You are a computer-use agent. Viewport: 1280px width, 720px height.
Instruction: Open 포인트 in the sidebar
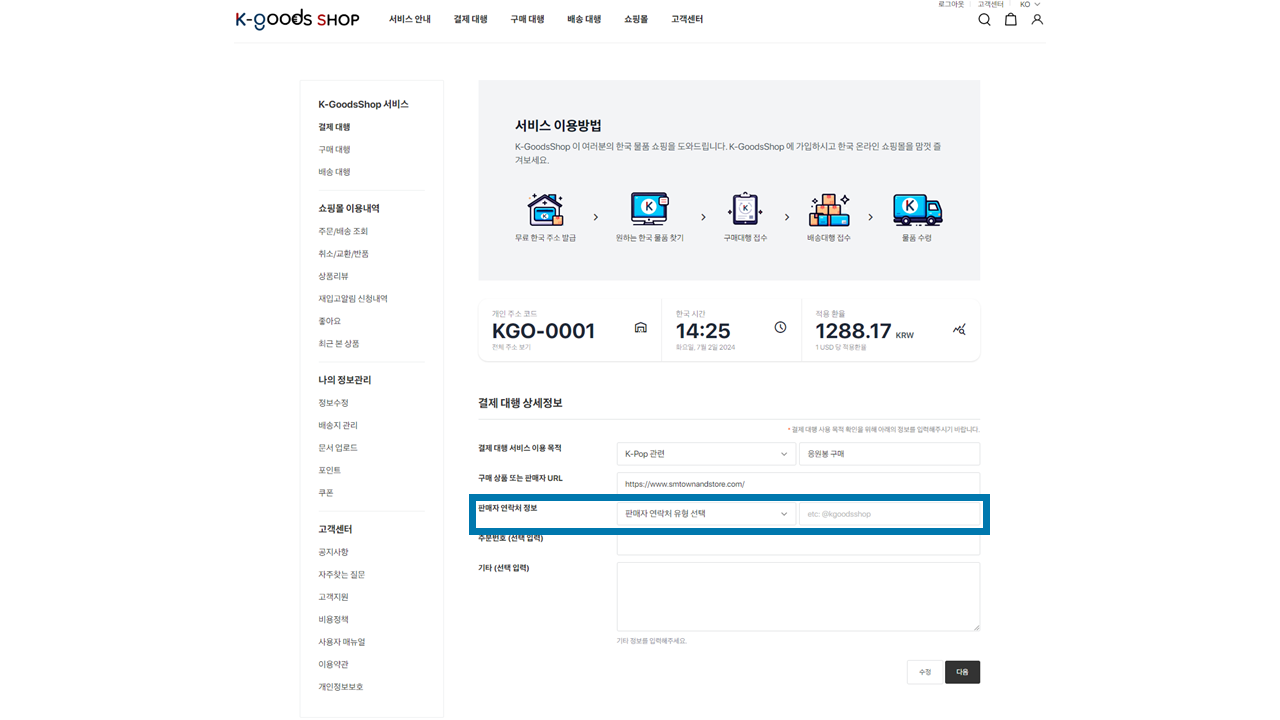point(329,470)
